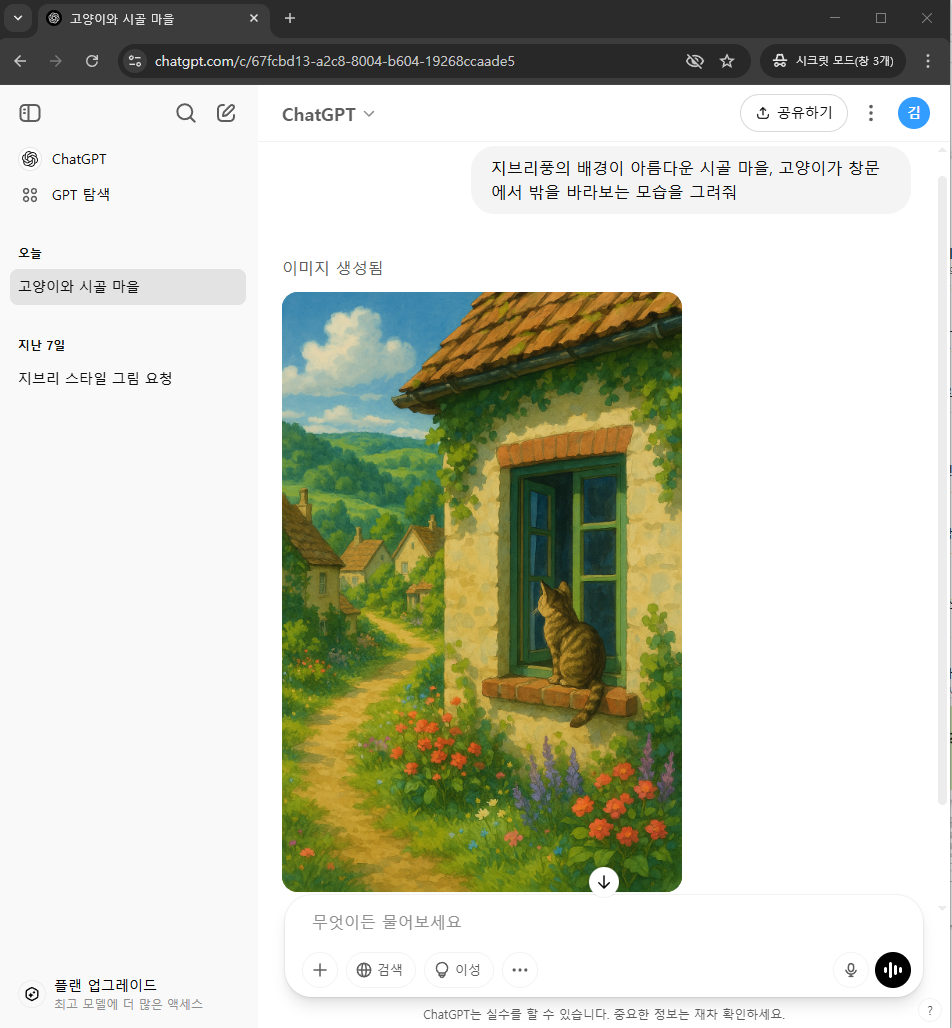The width and height of the screenshot is (952, 1028).
Task: Click the 오늘 section heading
Action: click(30, 253)
